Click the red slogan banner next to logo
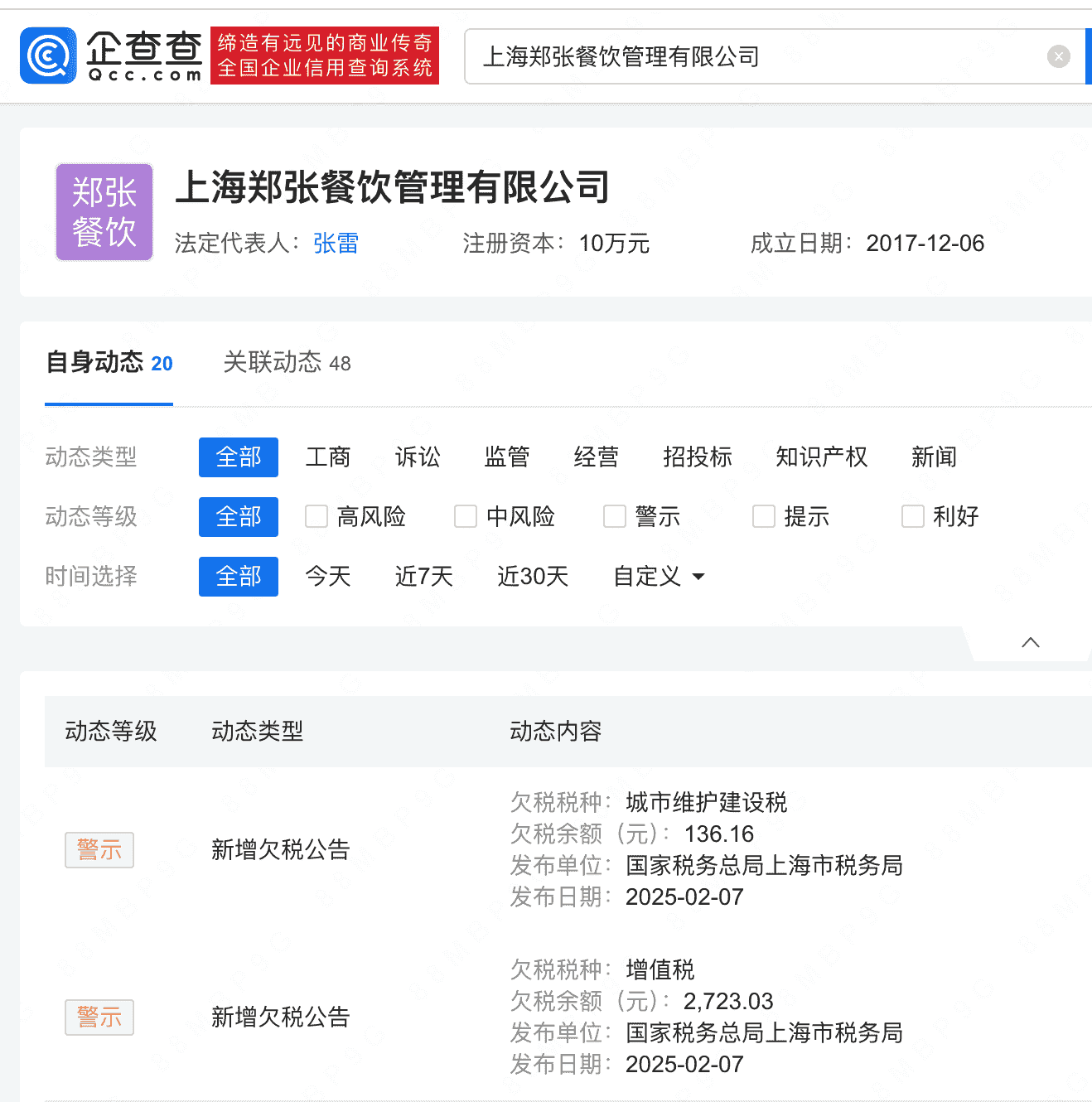 [x=324, y=55]
